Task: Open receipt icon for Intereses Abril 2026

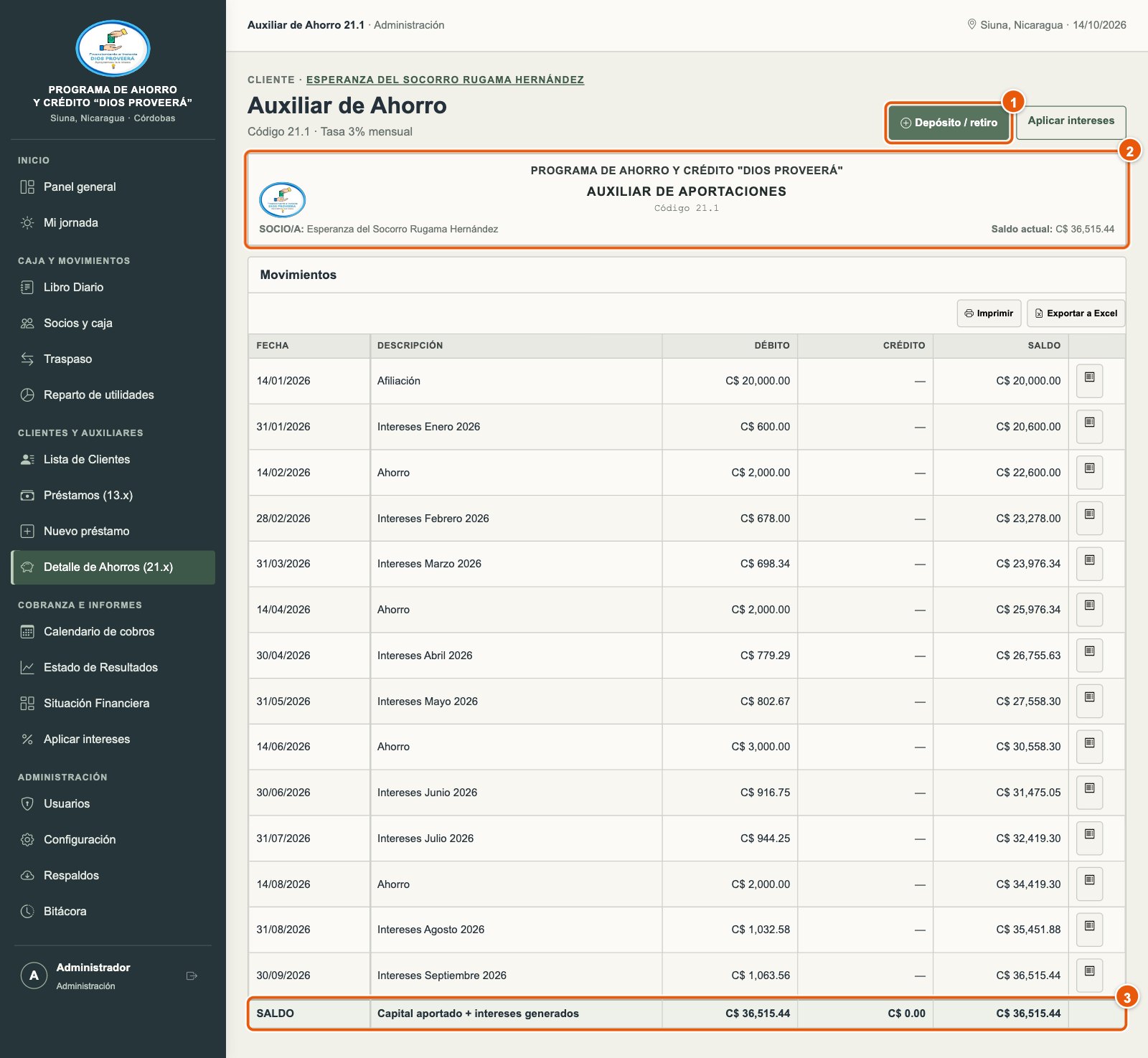Action: (1089, 655)
